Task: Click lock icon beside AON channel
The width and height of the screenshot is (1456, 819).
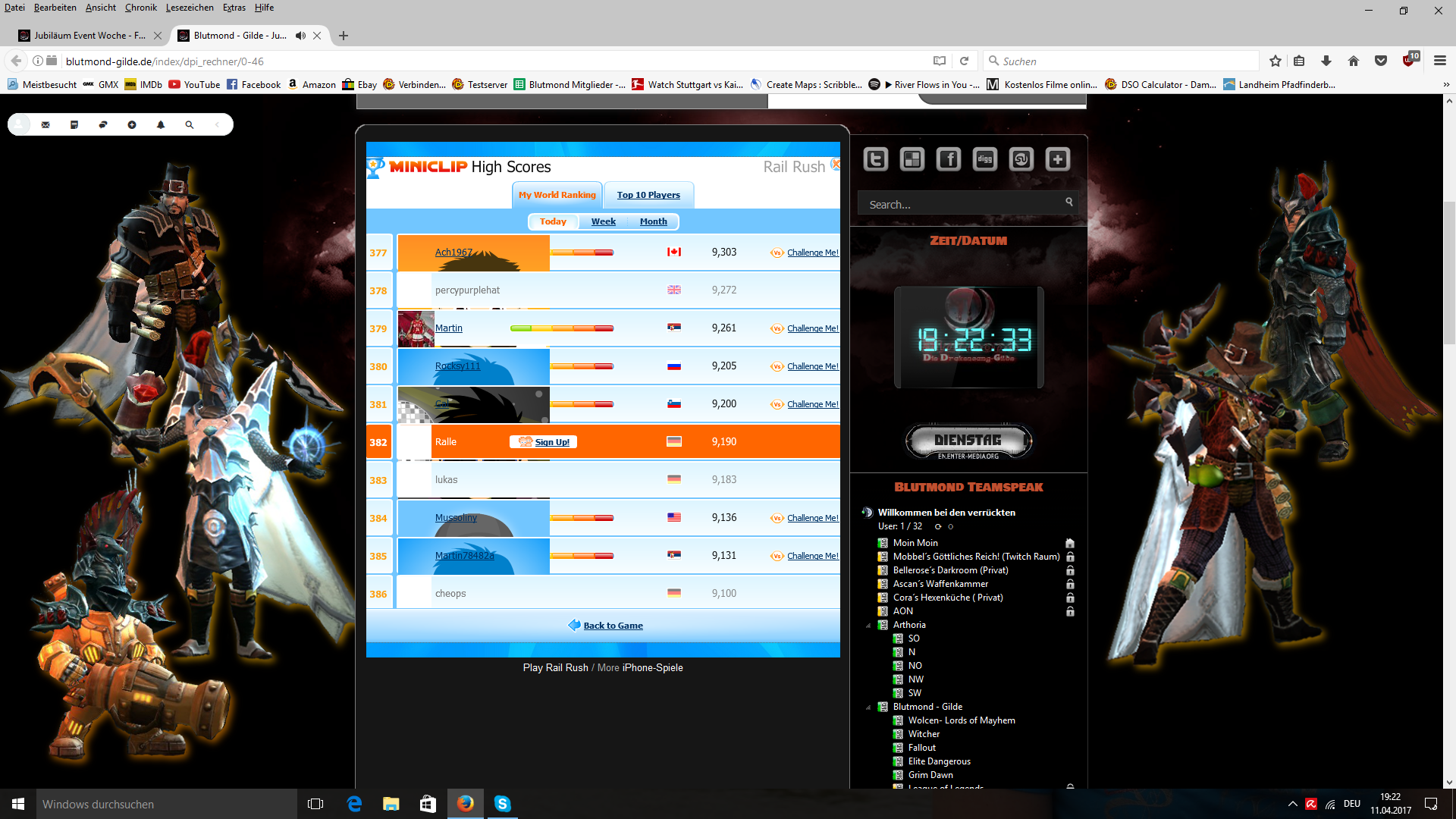Action: [x=1070, y=611]
